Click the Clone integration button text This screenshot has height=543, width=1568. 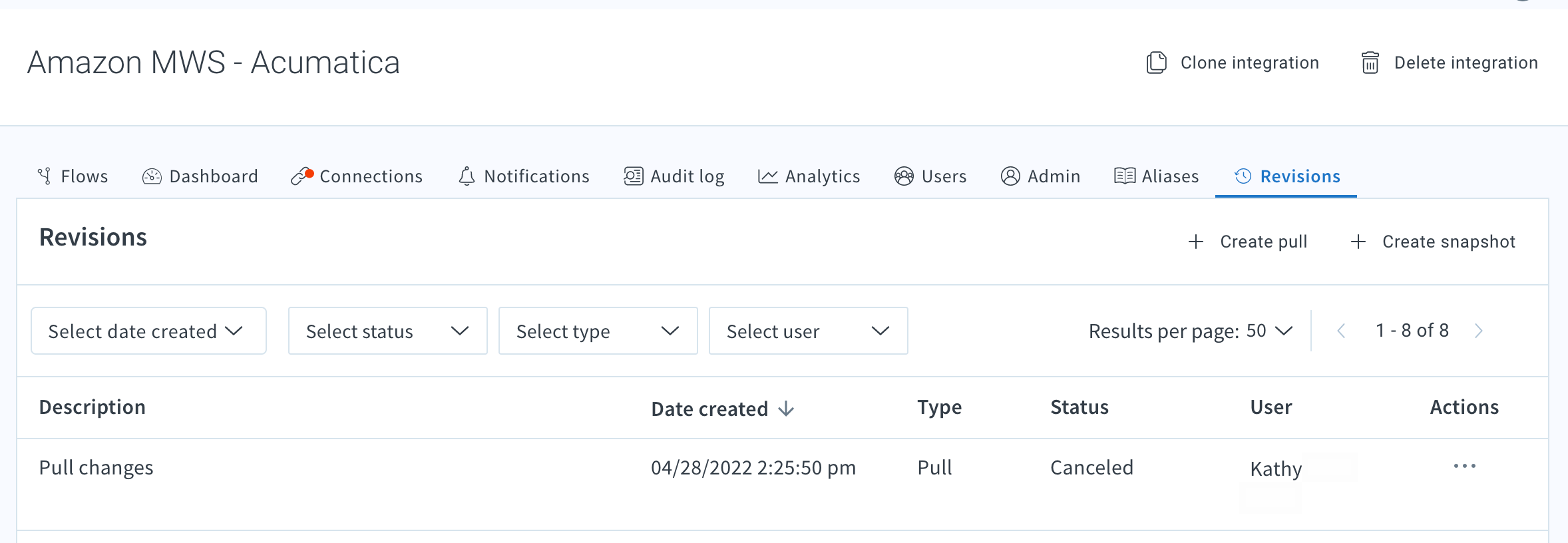(1250, 63)
